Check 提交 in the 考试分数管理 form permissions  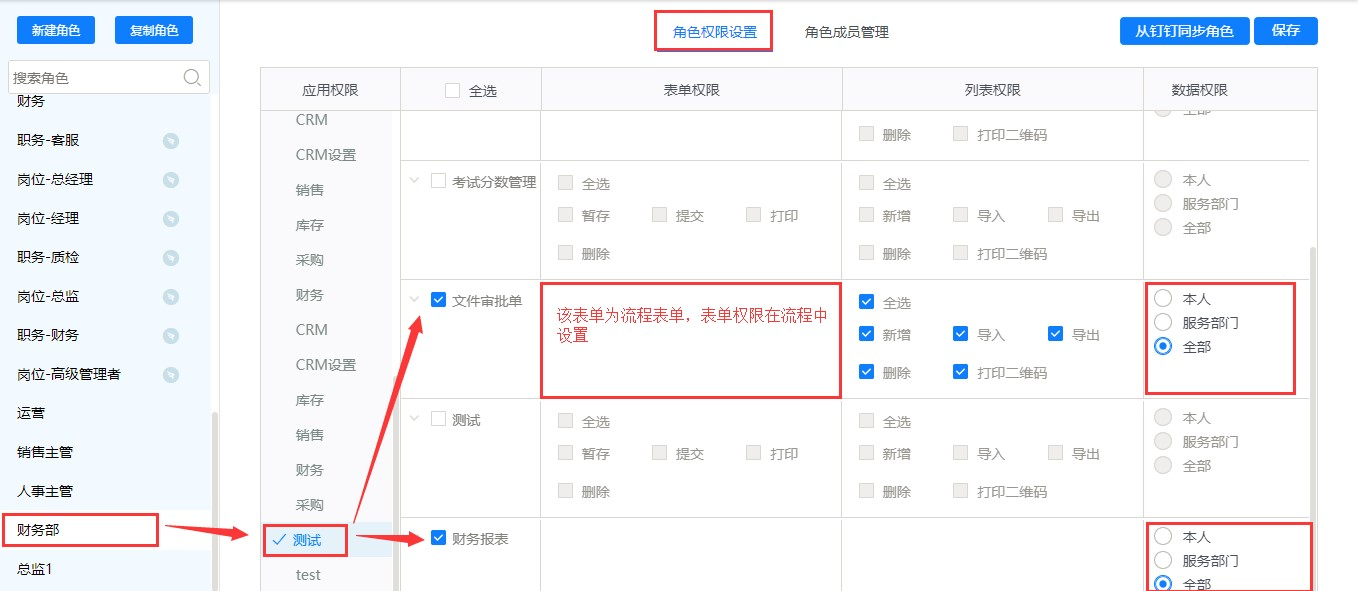tap(659, 215)
